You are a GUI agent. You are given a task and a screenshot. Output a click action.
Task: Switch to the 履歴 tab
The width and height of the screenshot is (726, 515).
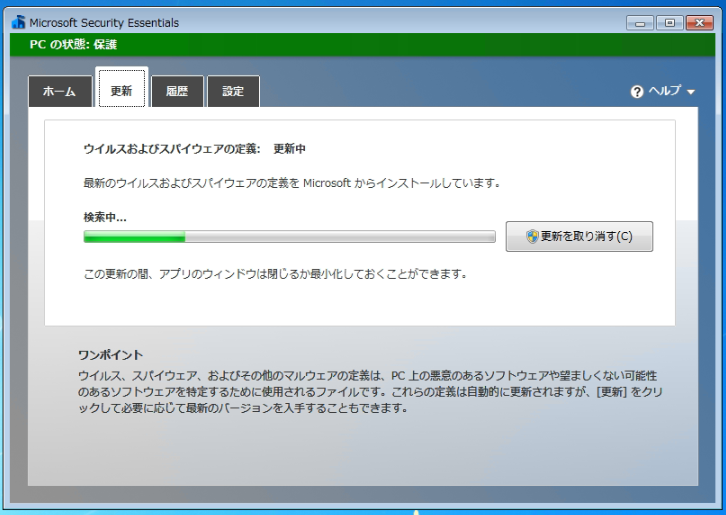[177, 91]
